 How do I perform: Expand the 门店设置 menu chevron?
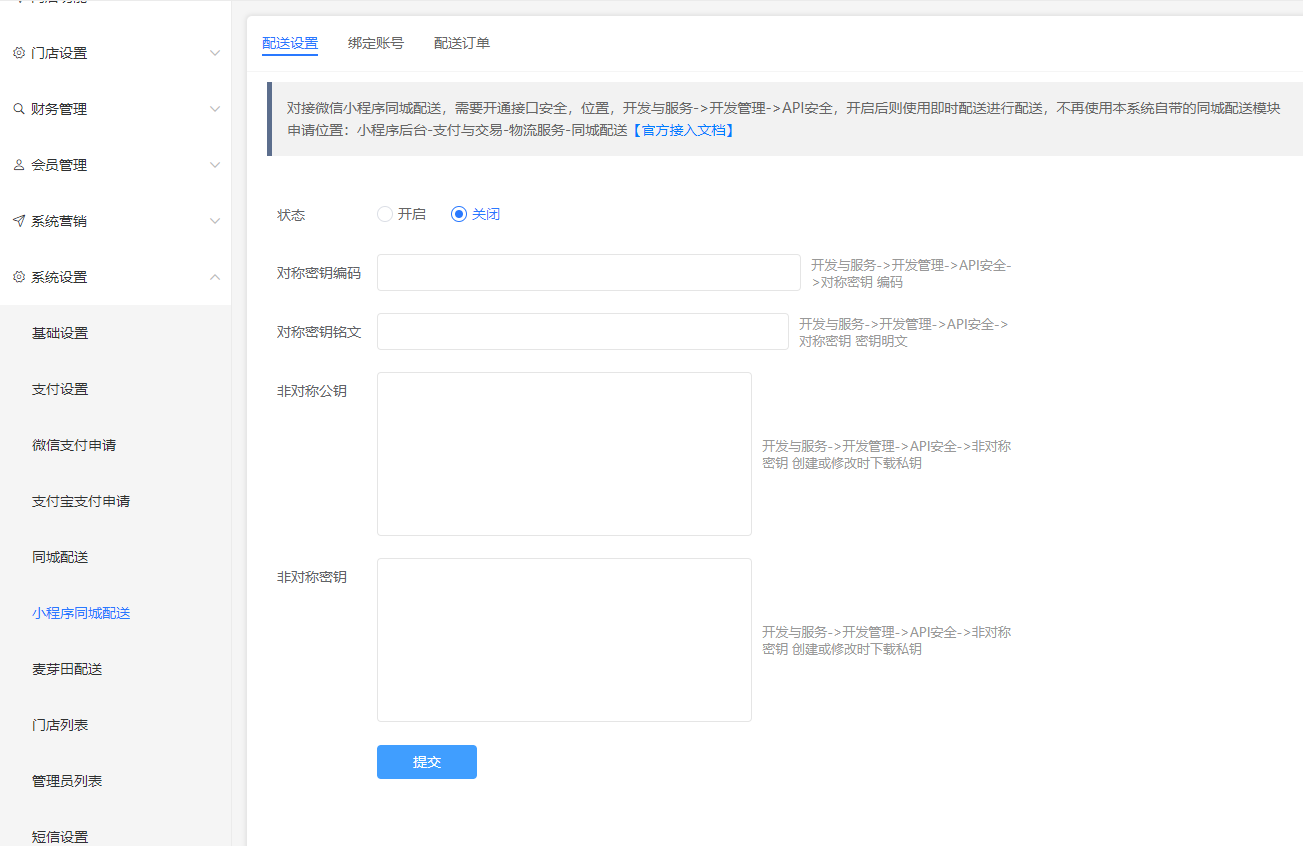215,53
